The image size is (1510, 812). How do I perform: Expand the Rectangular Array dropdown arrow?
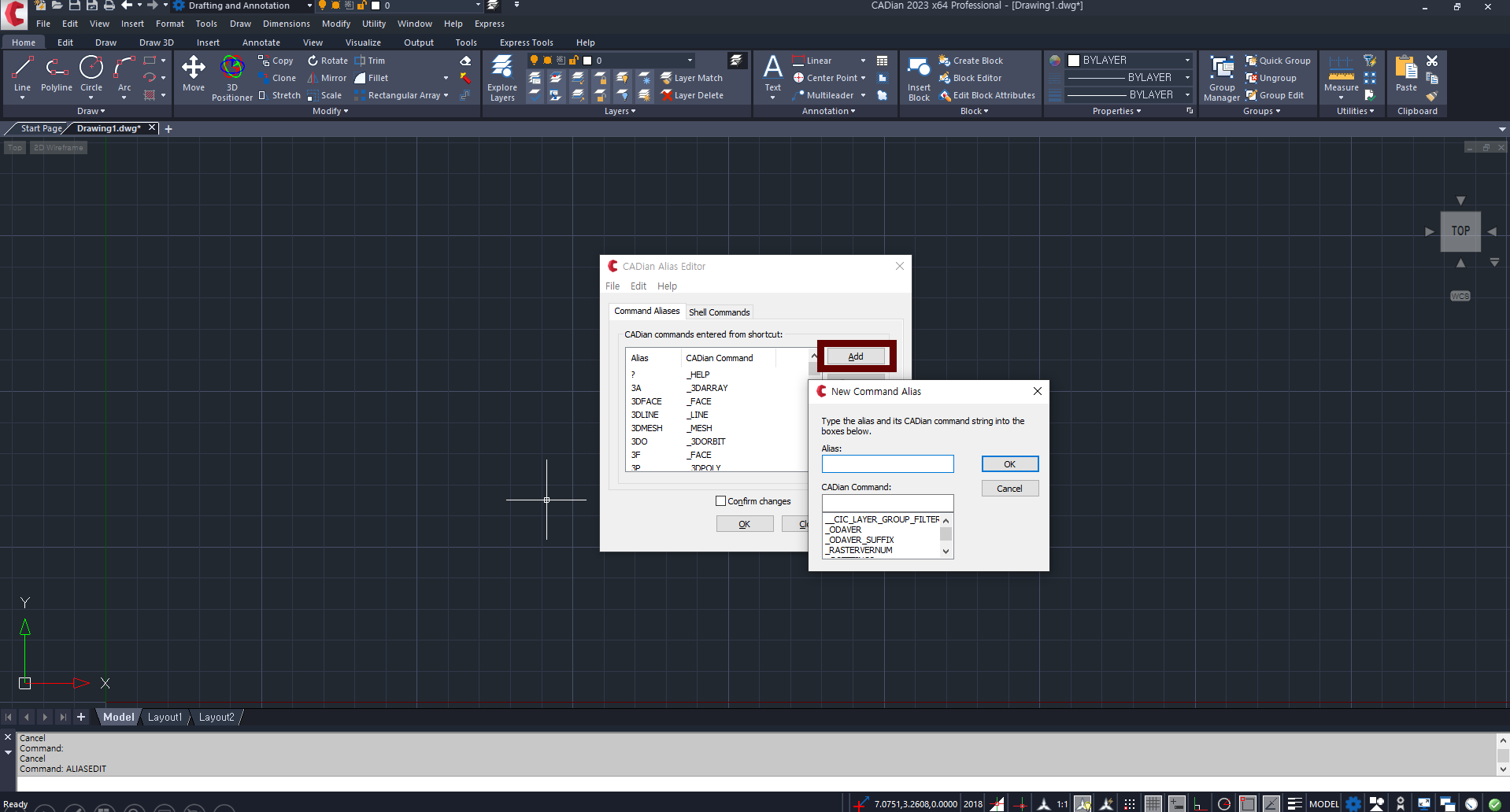tap(446, 95)
